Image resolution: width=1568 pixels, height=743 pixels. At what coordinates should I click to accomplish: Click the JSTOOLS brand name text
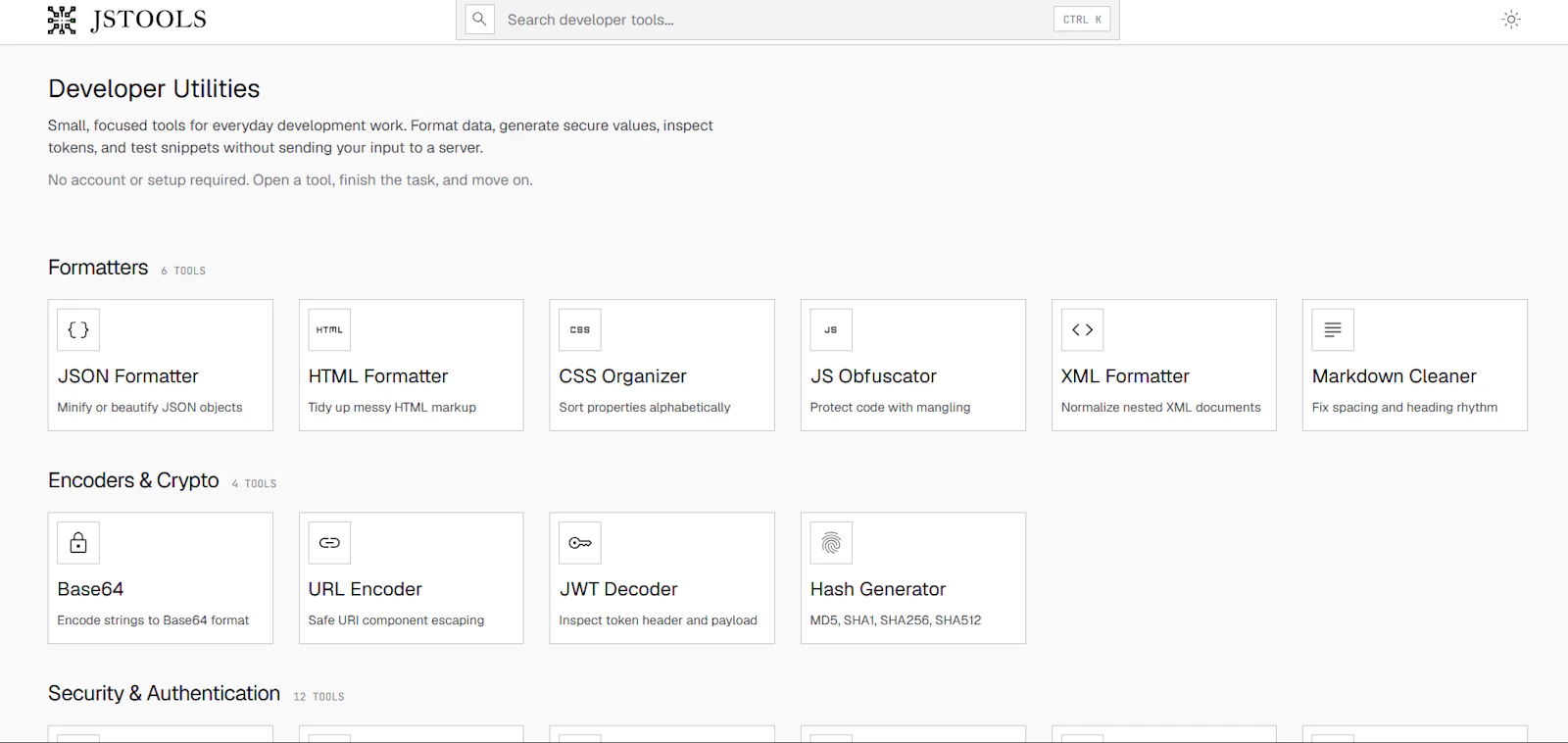(148, 20)
